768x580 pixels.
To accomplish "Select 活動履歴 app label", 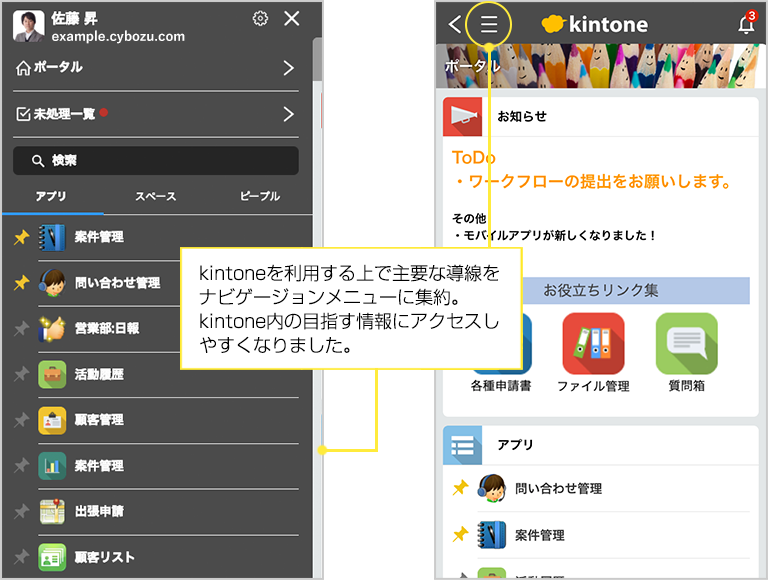I will (x=99, y=374).
